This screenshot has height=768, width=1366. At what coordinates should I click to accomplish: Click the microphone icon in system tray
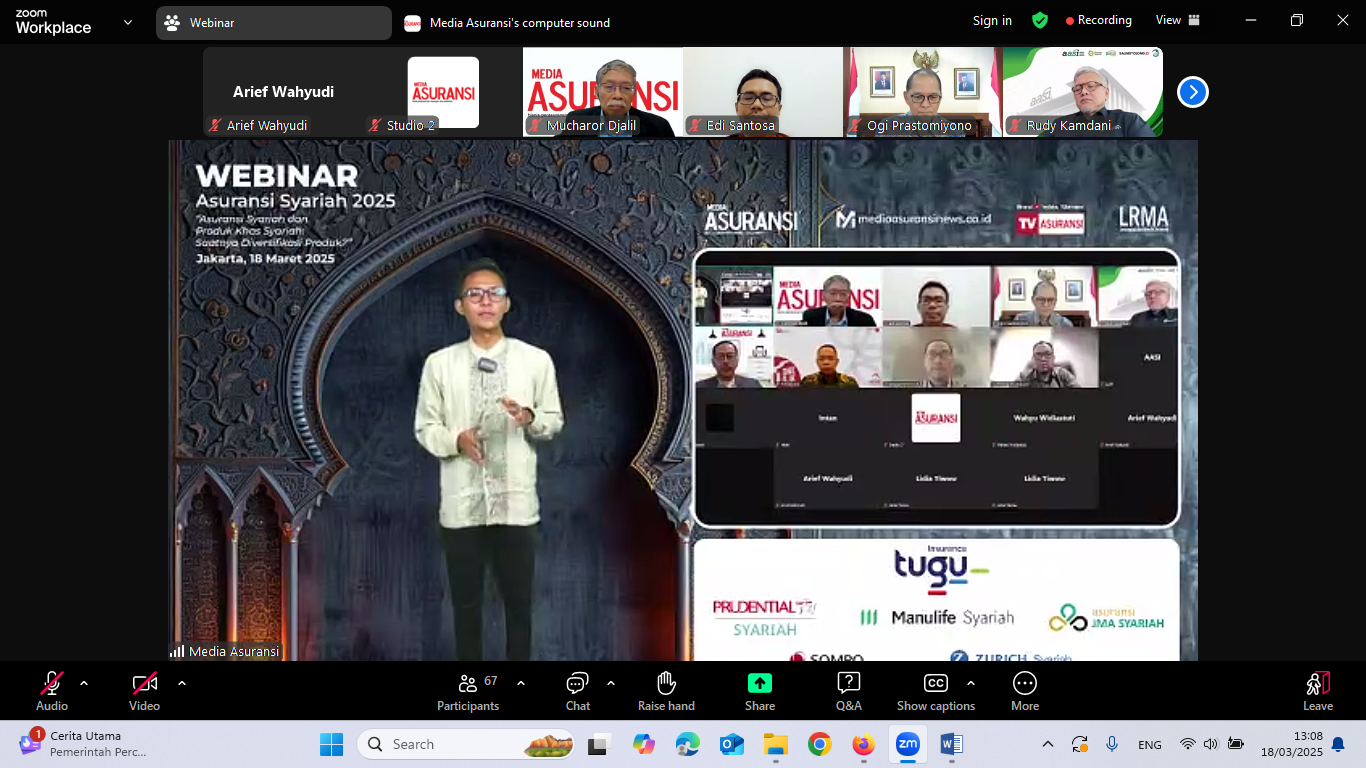[x=1112, y=744]
